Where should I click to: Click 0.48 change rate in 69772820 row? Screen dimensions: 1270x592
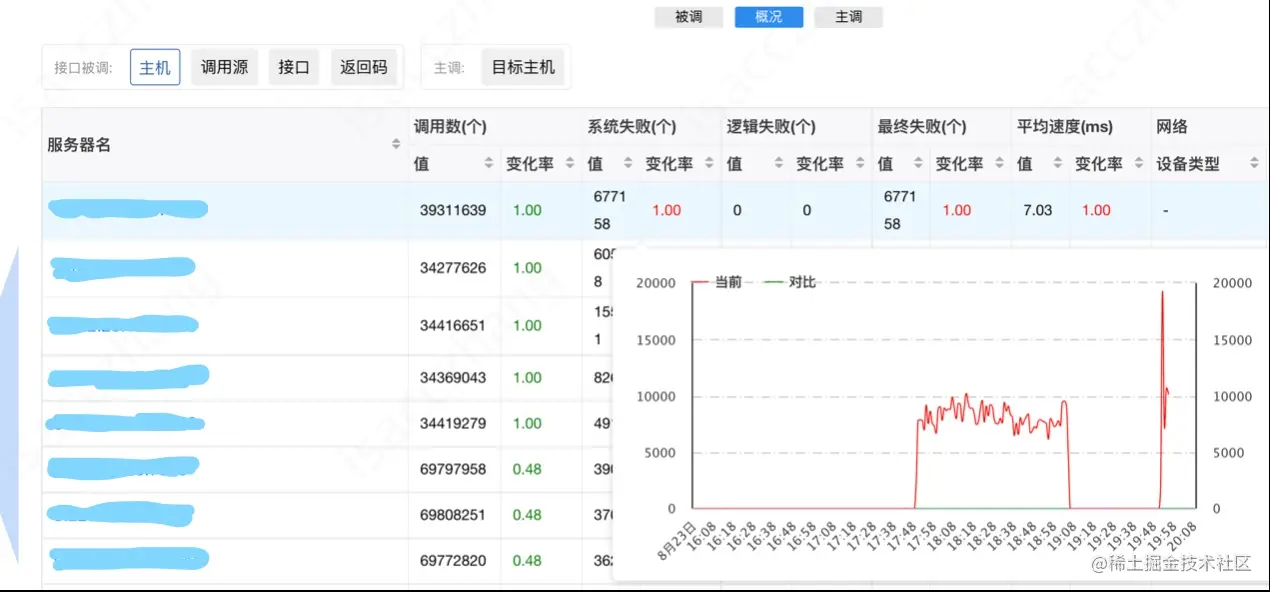(527, 561)
